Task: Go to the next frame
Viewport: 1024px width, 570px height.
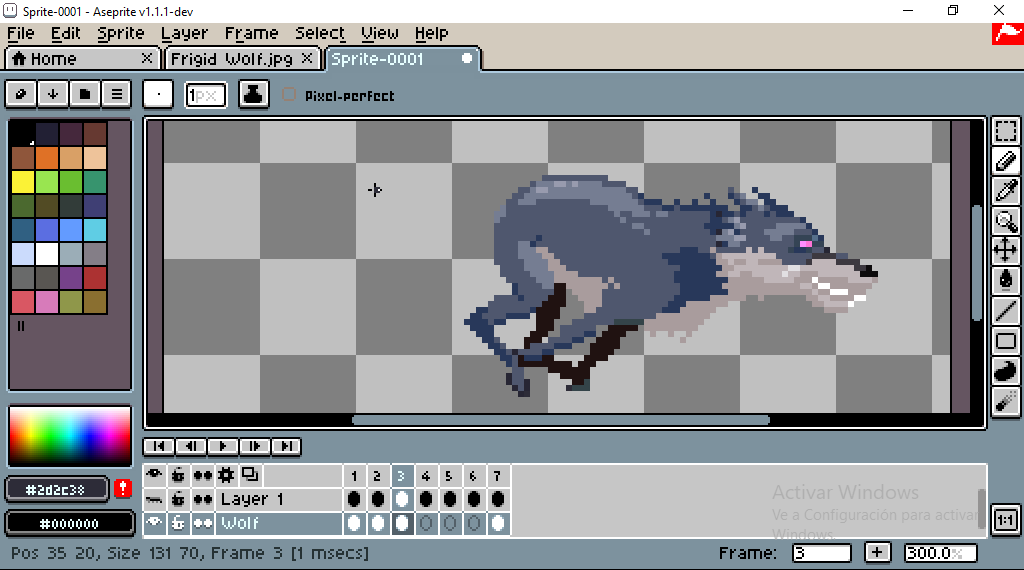Action: pyautogui.click(x=255, y=446)
